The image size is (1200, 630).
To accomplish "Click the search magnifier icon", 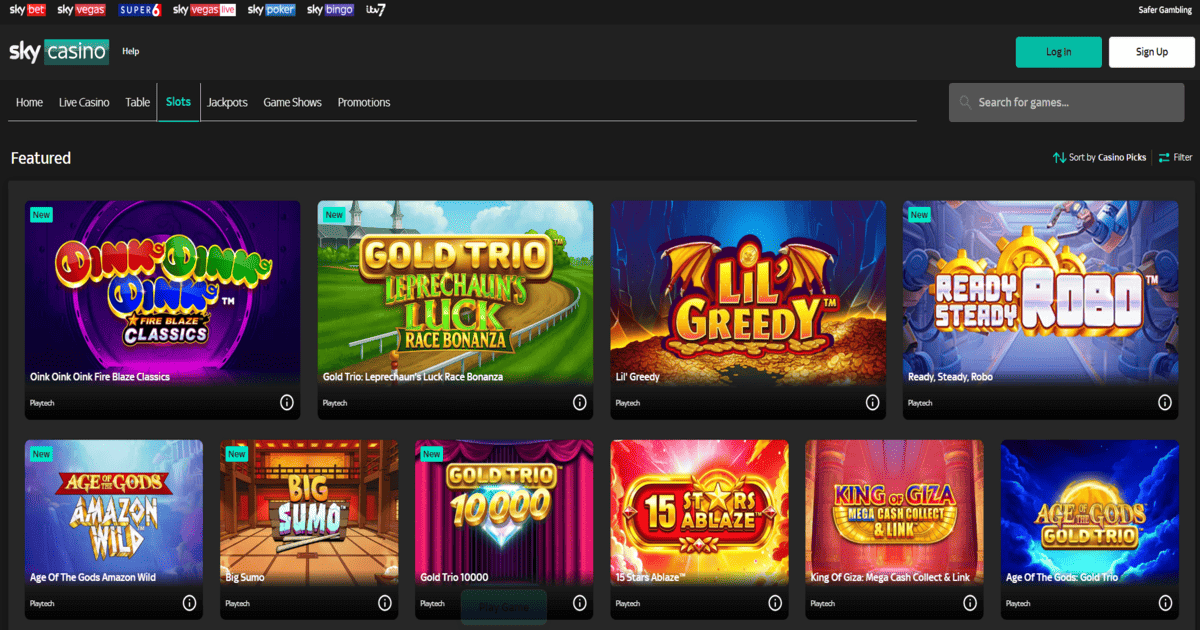I will tap(965, 102).
